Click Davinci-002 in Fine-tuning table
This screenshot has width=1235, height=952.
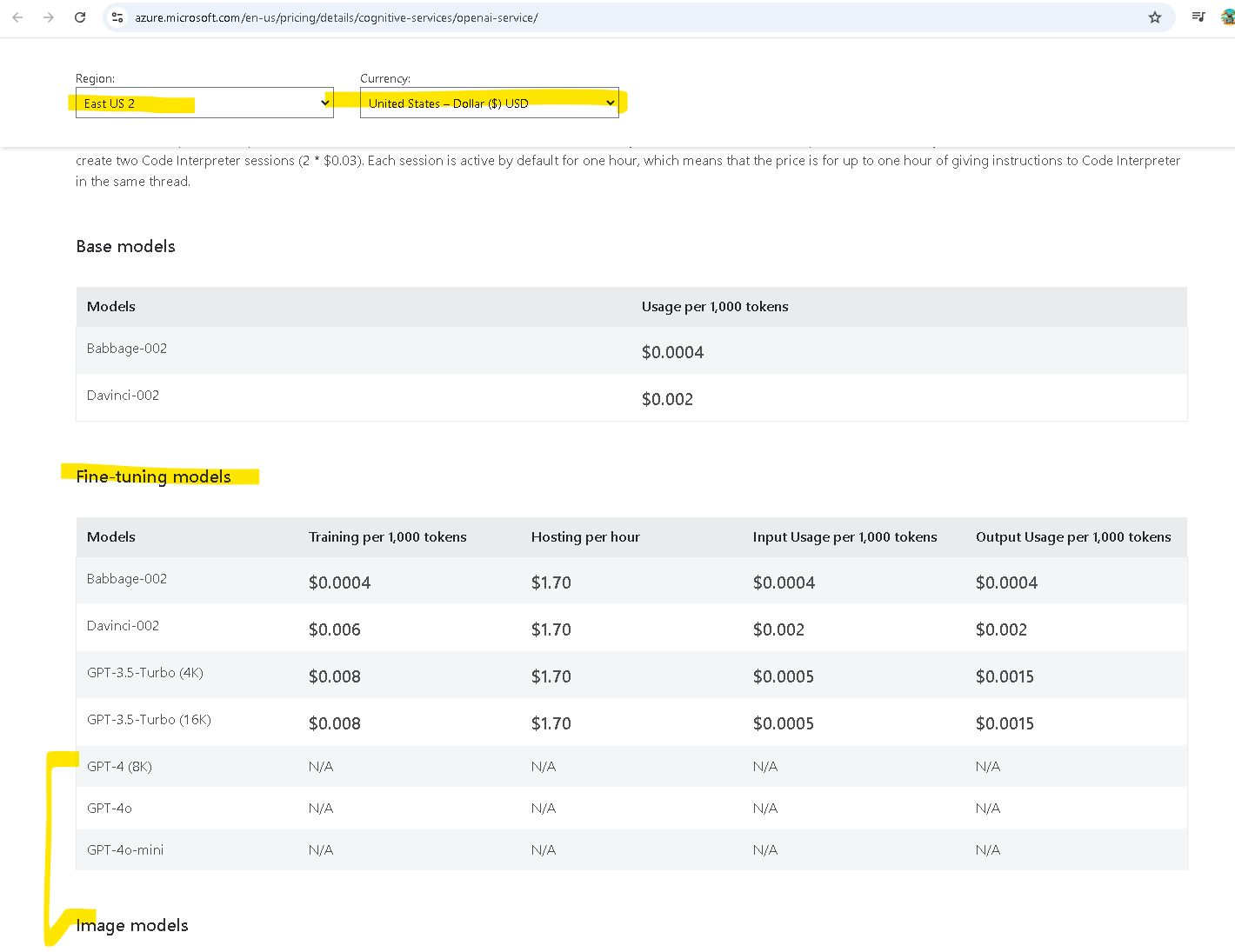[123, 625]
